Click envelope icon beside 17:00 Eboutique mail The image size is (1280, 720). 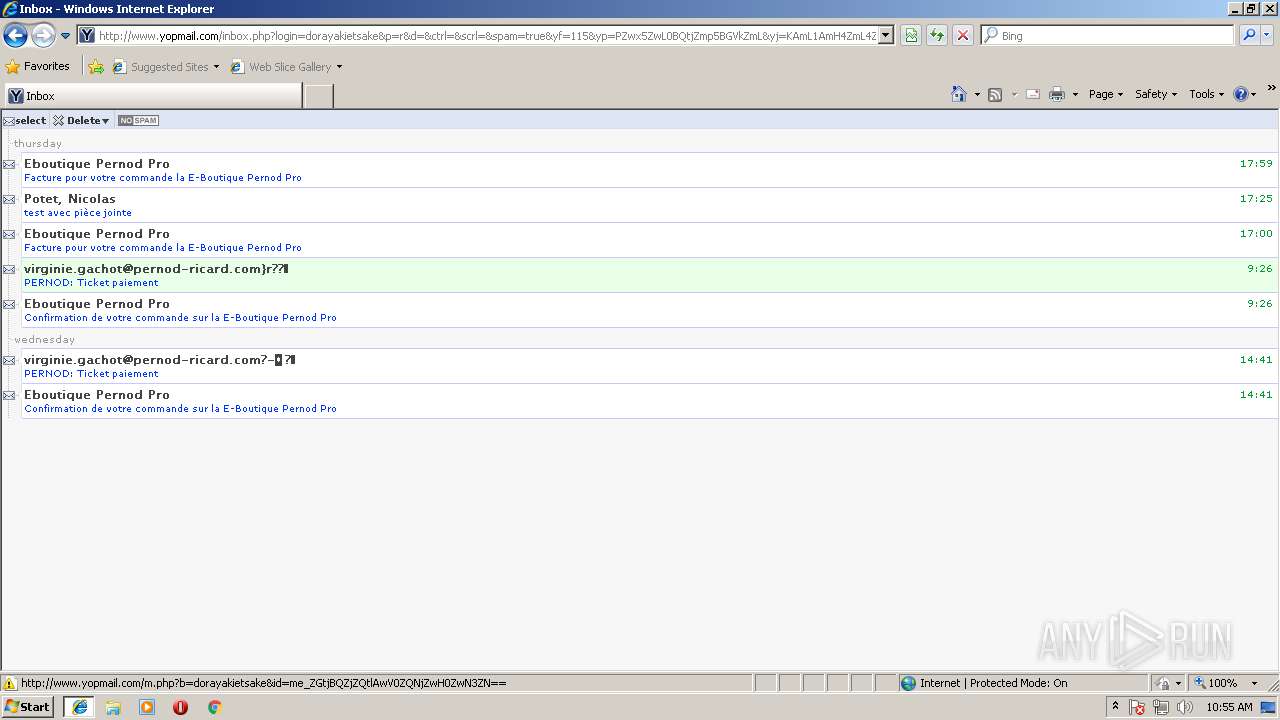(9, 234)
